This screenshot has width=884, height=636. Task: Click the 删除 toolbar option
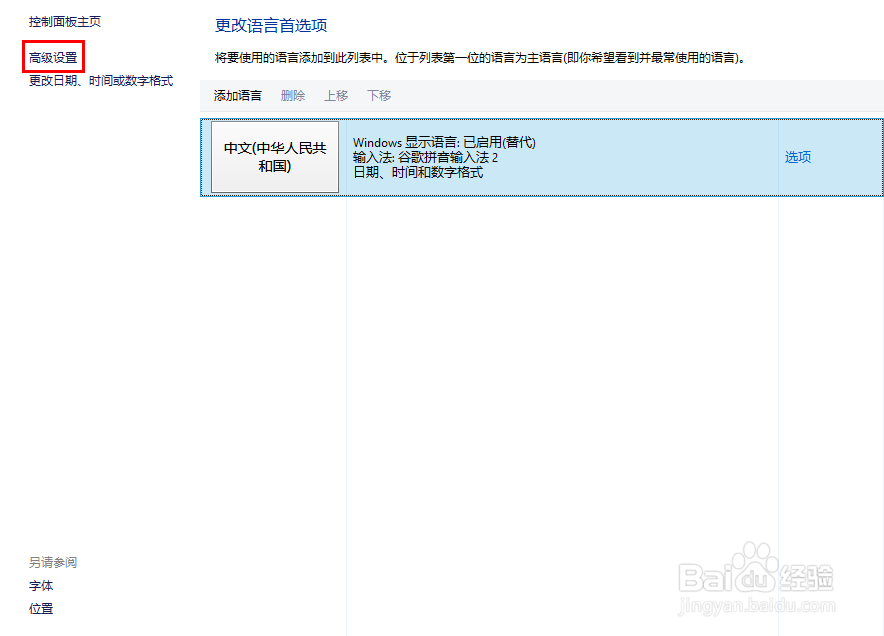point(293,95)
